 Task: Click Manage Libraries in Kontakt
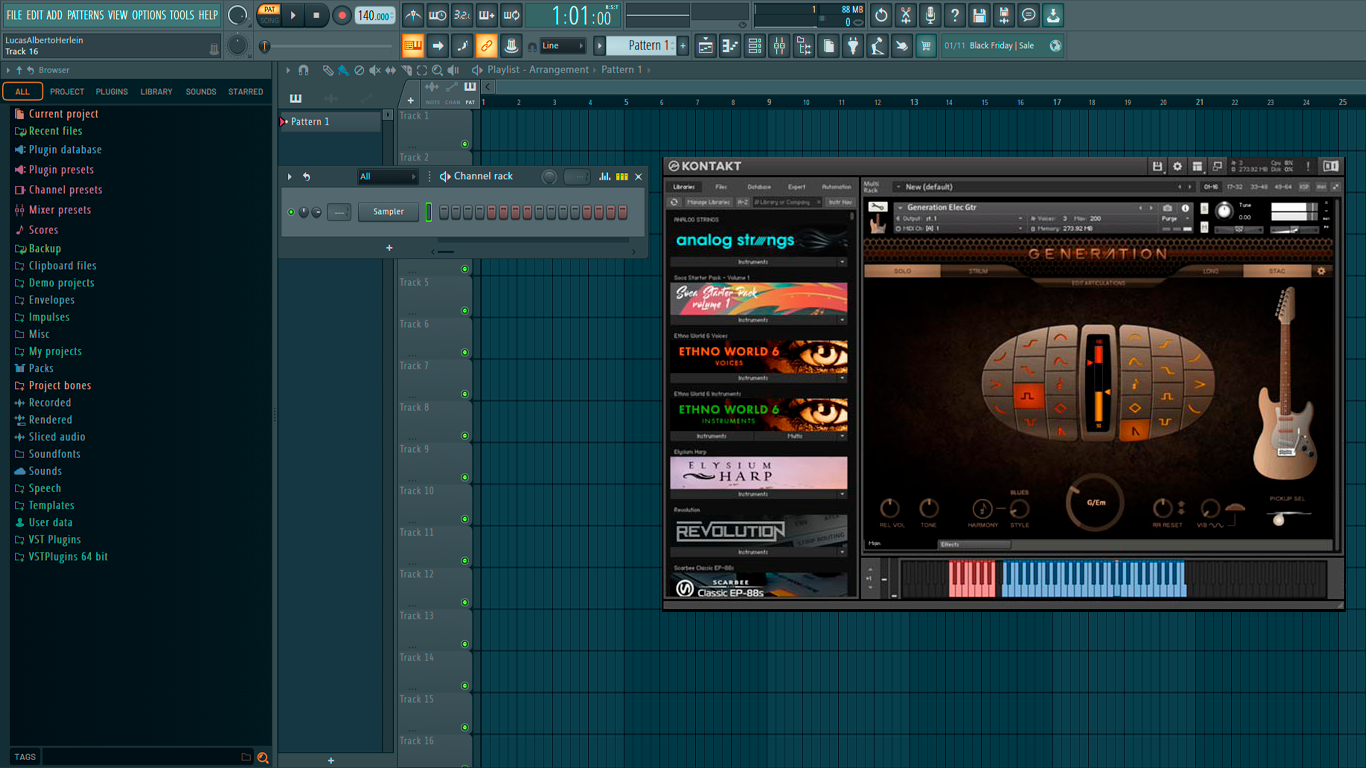tap(708, 202)
